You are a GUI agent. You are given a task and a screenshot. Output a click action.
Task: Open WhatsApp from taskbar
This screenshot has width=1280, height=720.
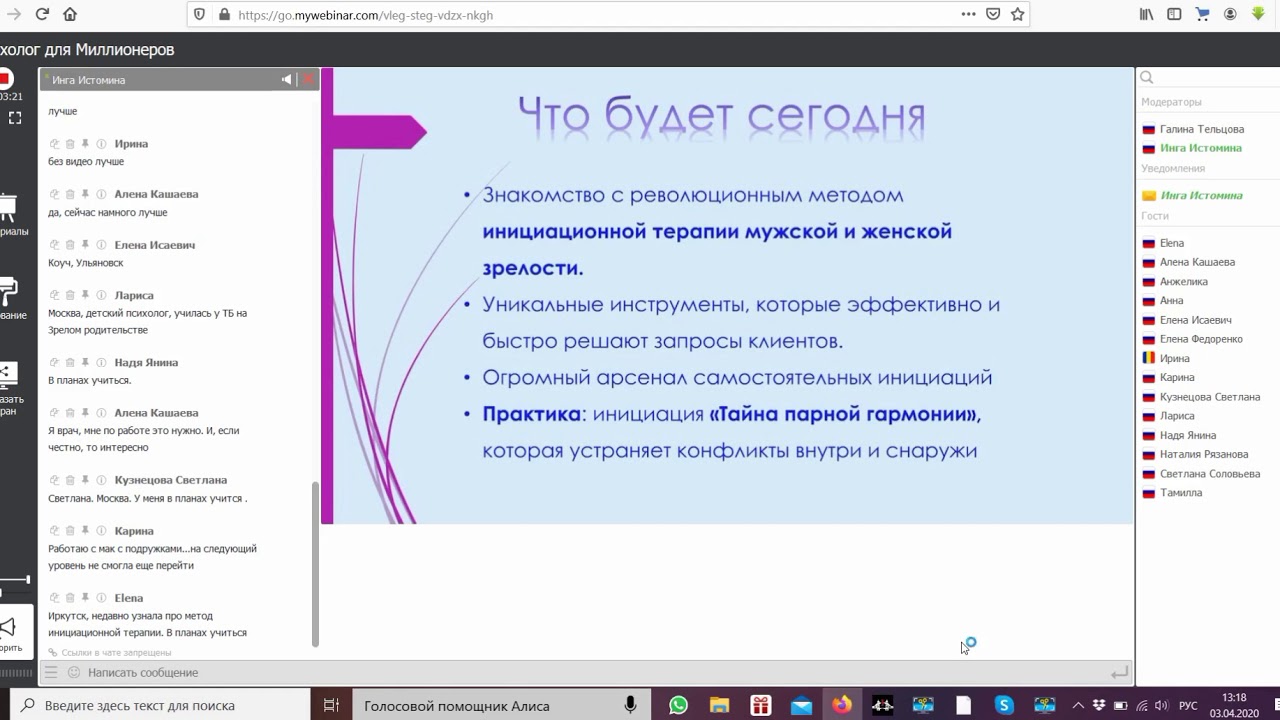(x=678, y=705)
